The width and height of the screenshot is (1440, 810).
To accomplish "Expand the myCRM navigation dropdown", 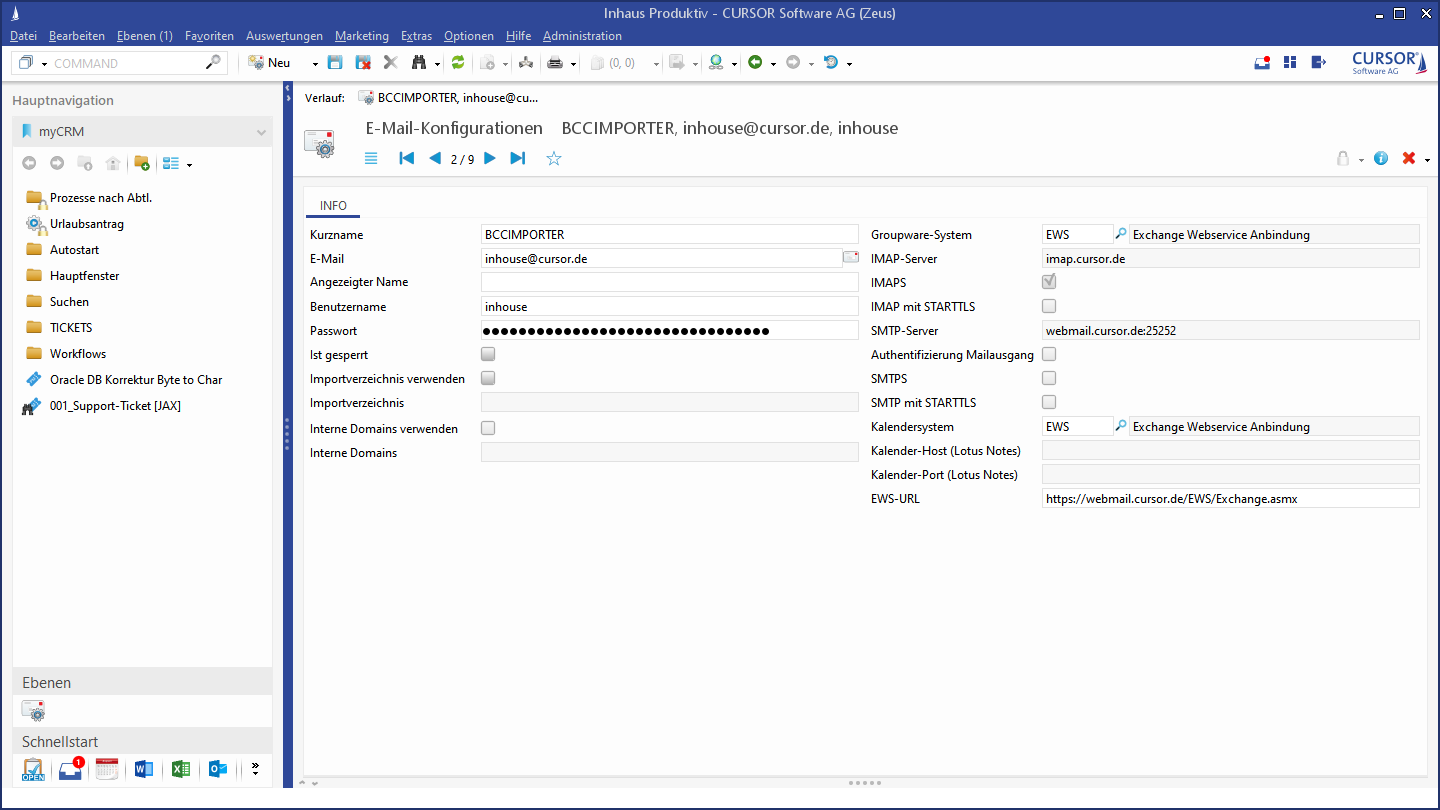I will pos(261,132).
